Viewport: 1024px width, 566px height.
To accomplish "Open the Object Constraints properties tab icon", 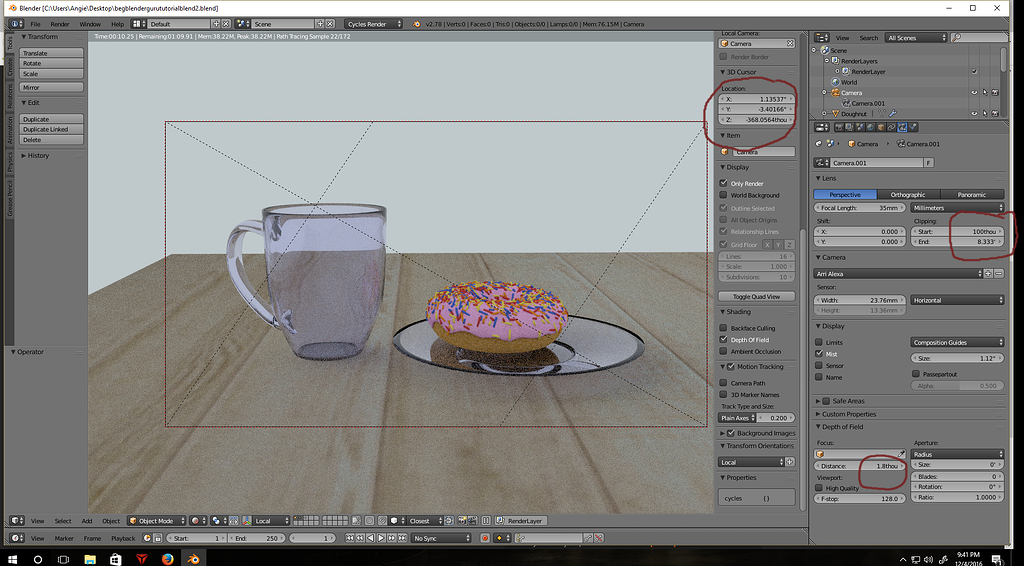I will coord(891,127).
